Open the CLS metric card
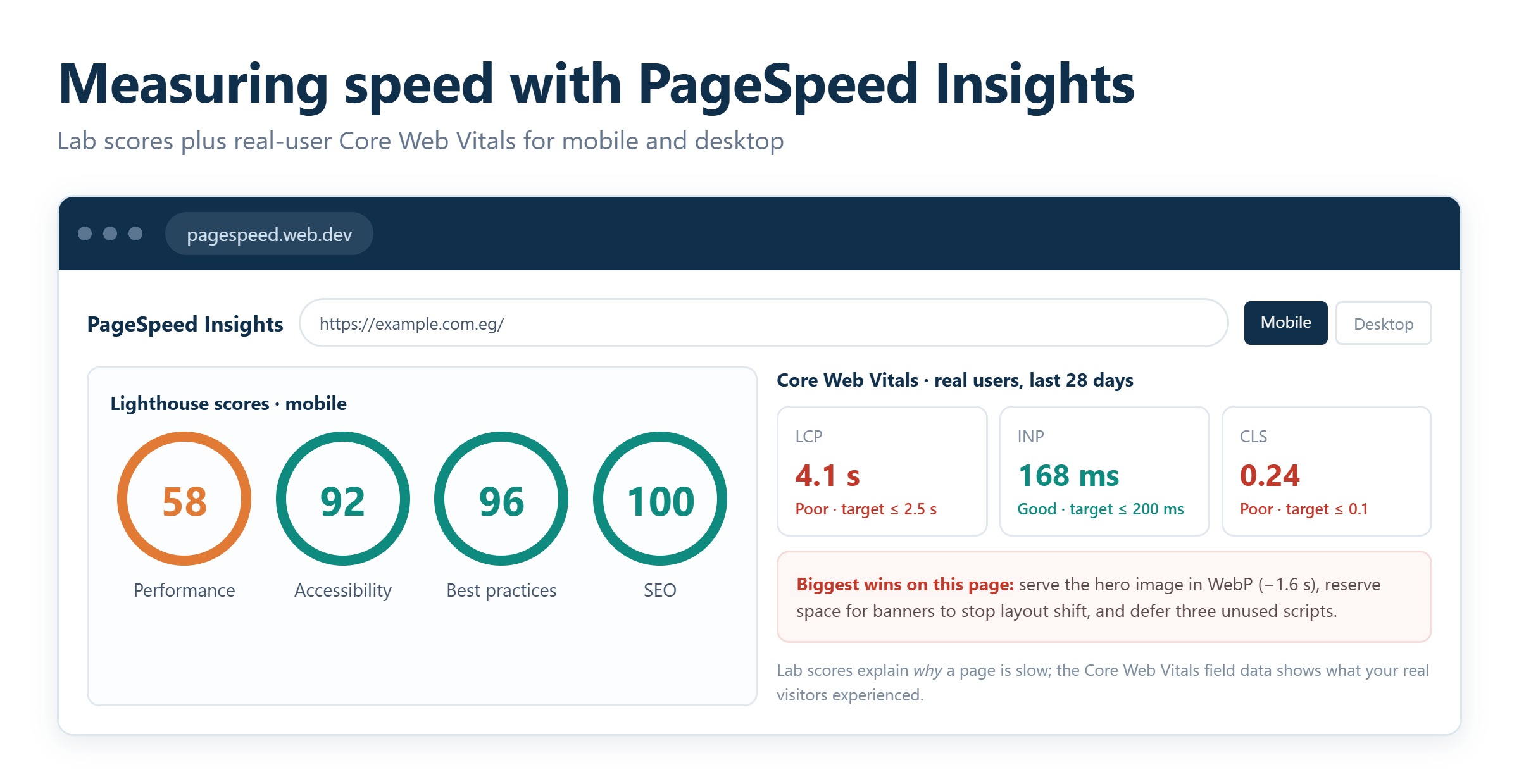 1327,471
